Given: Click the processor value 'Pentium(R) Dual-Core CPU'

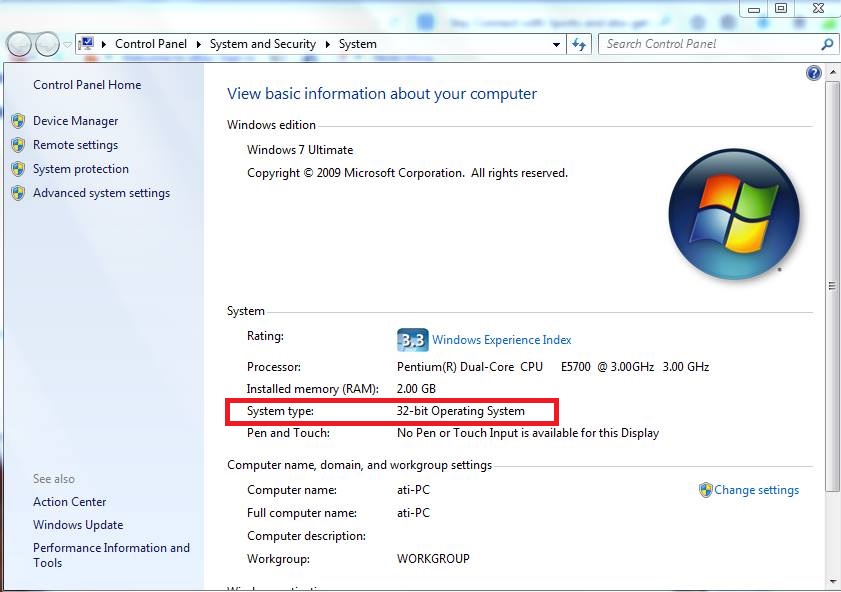Looking at the screenshot, I should 470,367.
